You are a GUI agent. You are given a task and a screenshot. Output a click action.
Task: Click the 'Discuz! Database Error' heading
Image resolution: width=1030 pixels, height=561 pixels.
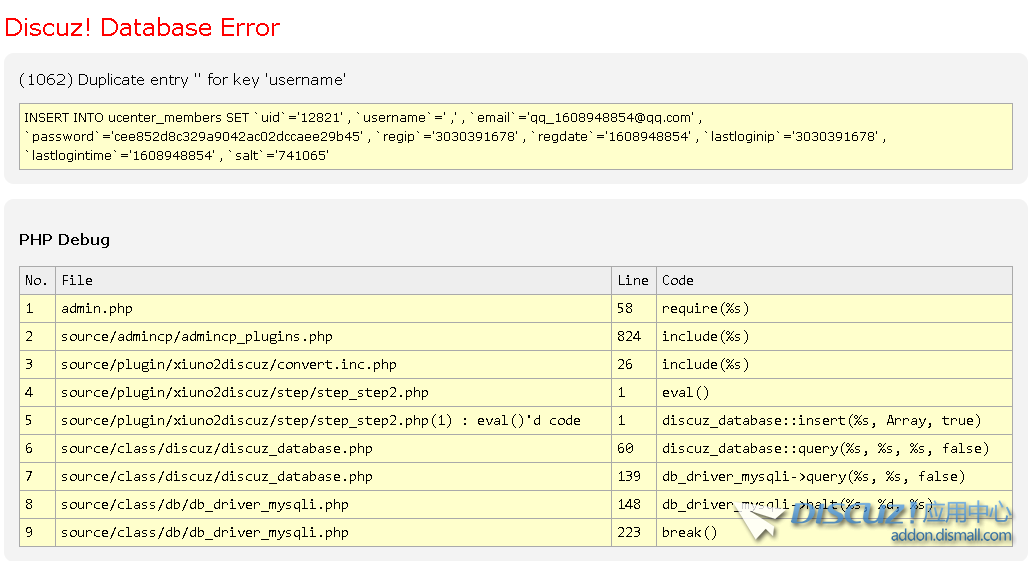tap(142, 28)
